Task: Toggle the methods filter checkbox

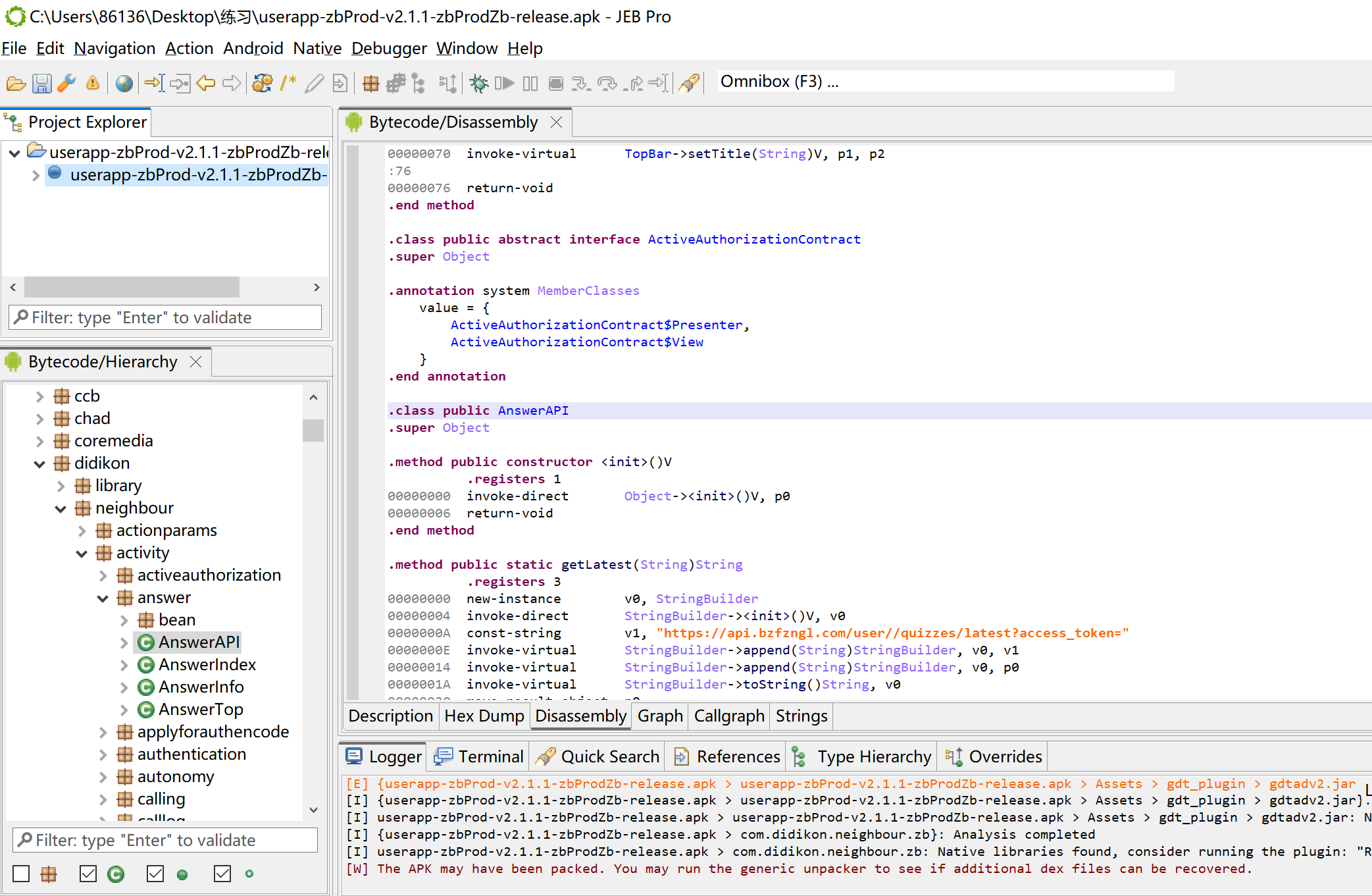Action: [x=155, y=874]
